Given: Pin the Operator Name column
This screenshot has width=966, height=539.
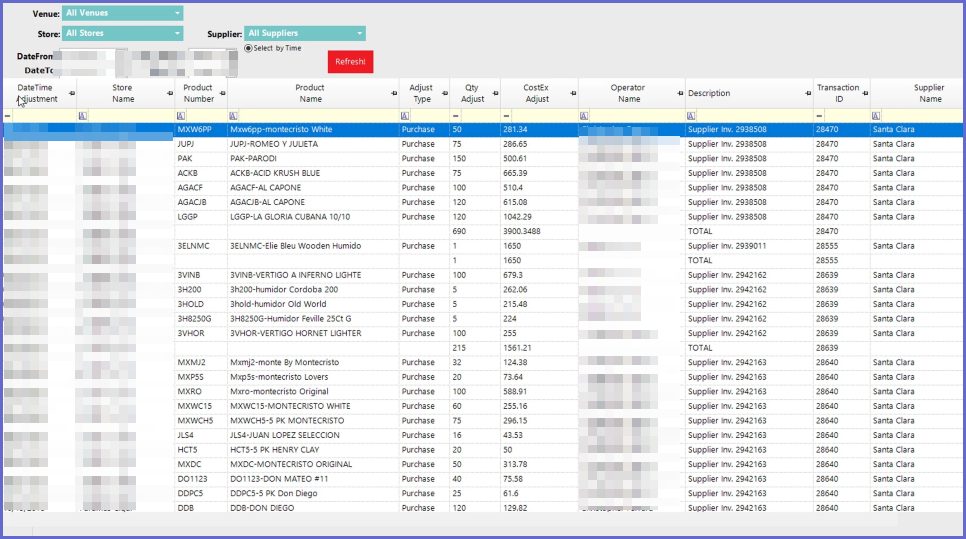Looking at the screenshot, I should (680, 94).
